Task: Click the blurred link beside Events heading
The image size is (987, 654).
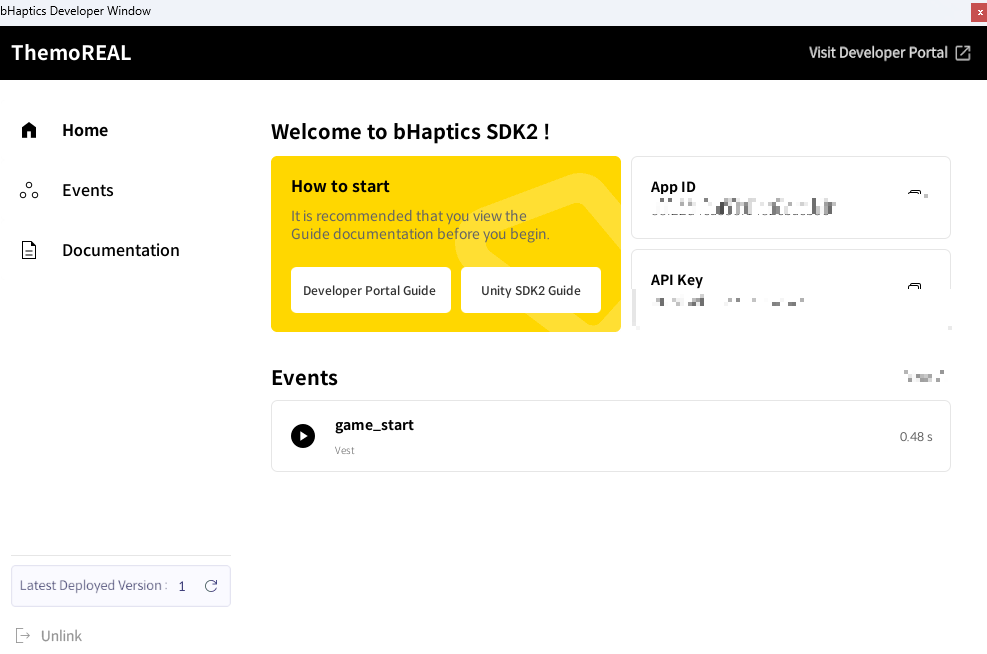Action: (x=924, y=377)
